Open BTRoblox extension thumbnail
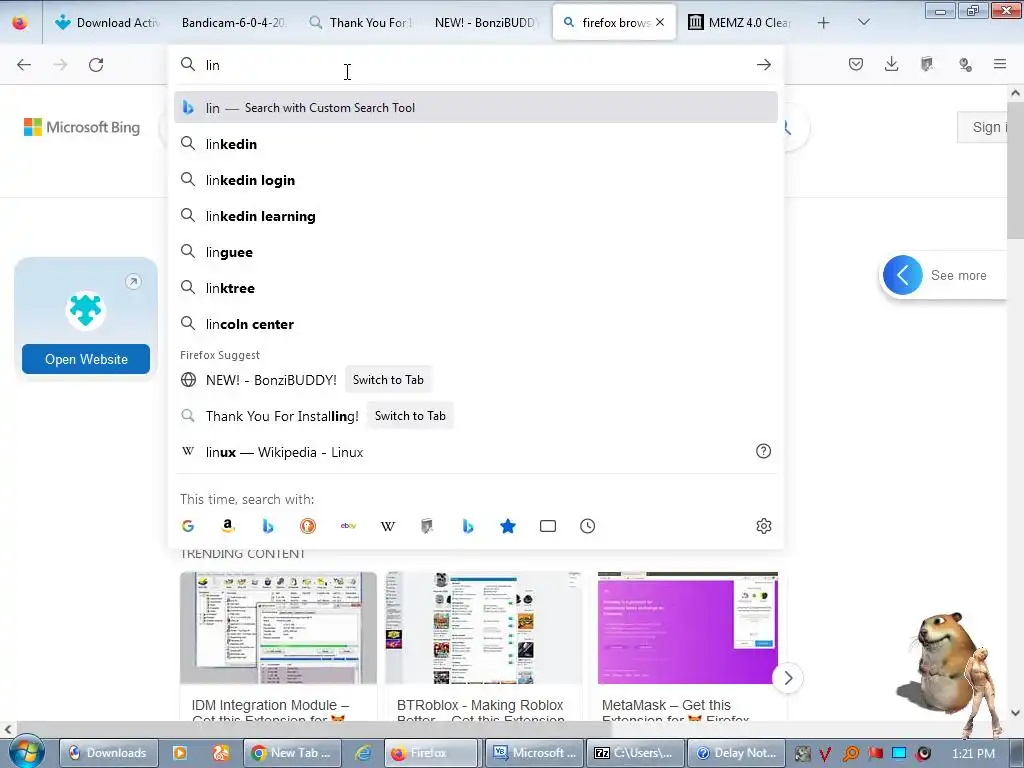Viewport: 1024px width, 768px height. click(483, 628)
